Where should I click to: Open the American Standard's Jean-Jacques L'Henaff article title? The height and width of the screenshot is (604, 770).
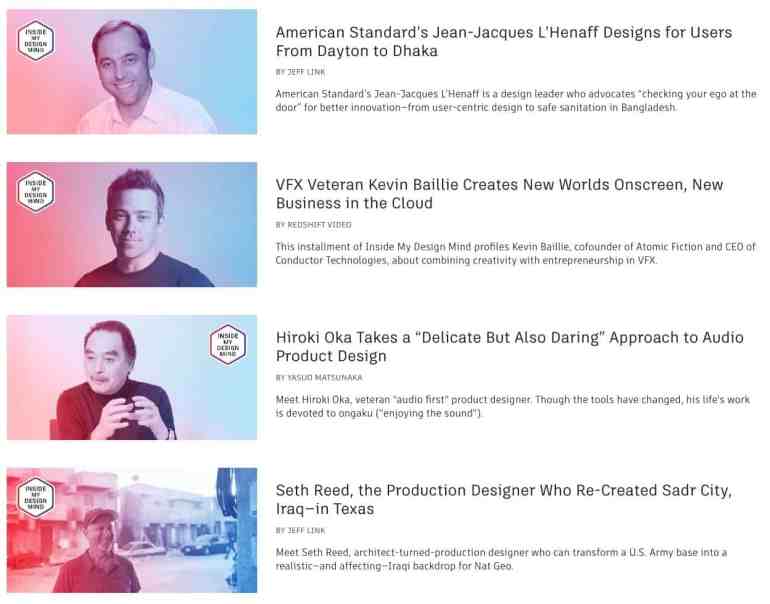click(504, 42)
